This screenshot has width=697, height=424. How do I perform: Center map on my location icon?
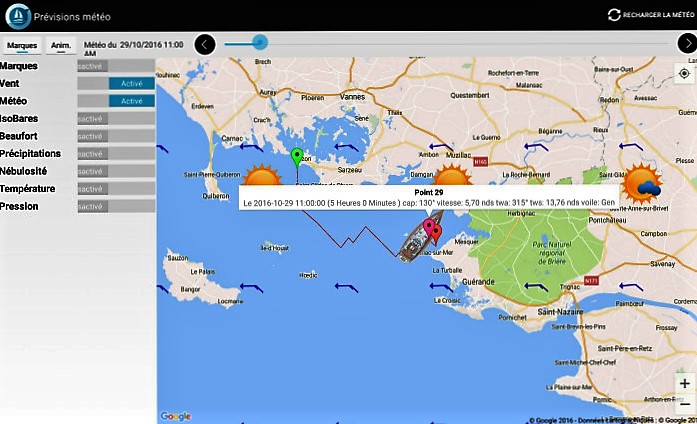coord(684,74)
